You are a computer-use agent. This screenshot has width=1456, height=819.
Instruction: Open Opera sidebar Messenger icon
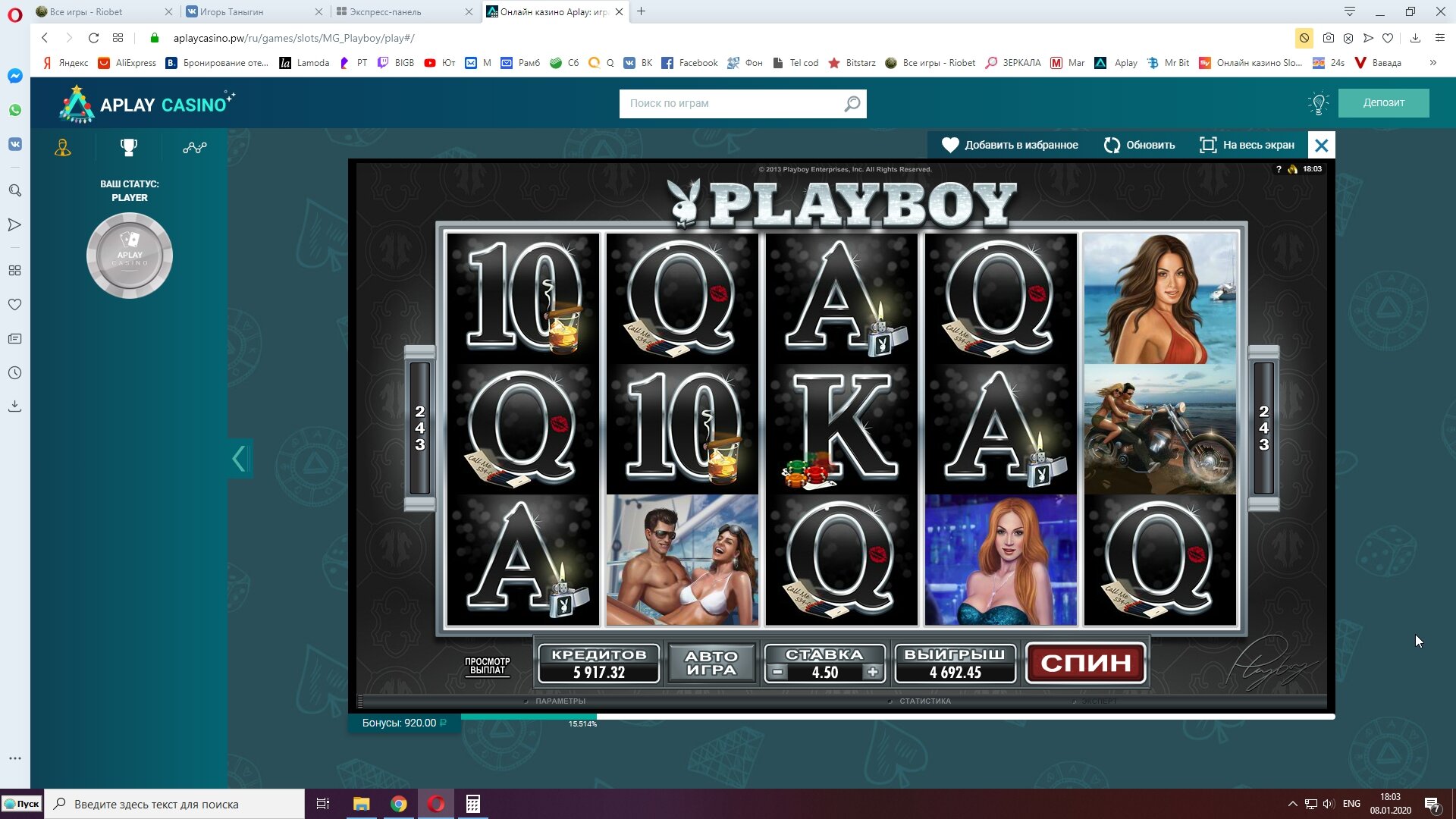[x=15, y=76]
